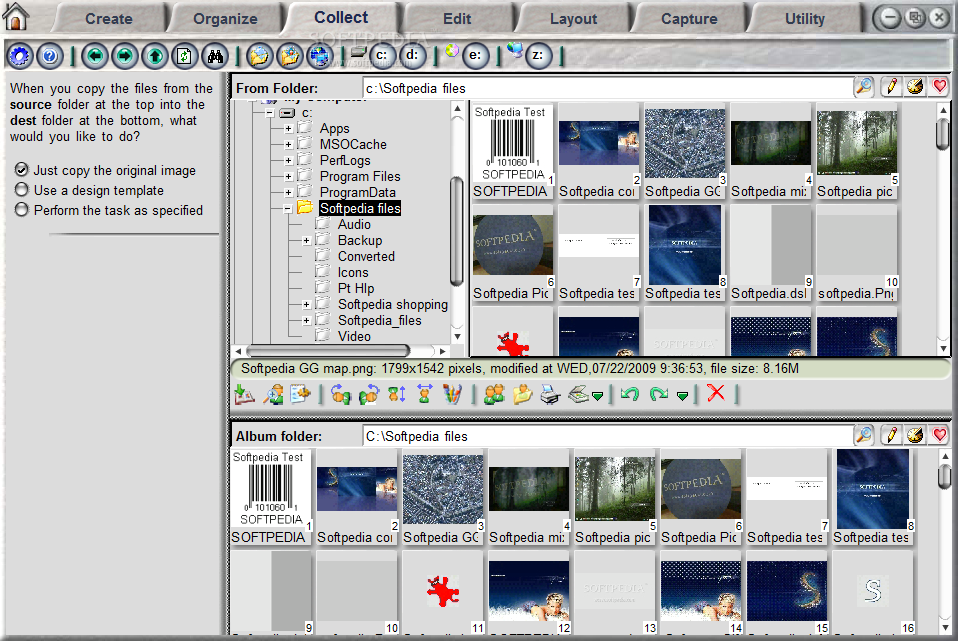This screenshot has height=641, width=958.
Task: Open the settings gear in top toolbar
Action: (x=20, y=56)
